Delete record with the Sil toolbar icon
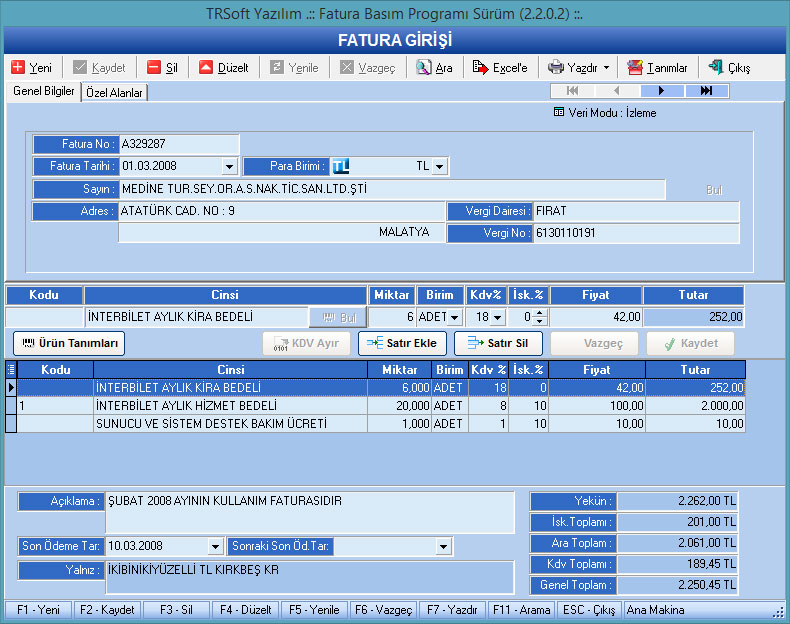This screenshot has width=790, height=624. pos(154,67)
